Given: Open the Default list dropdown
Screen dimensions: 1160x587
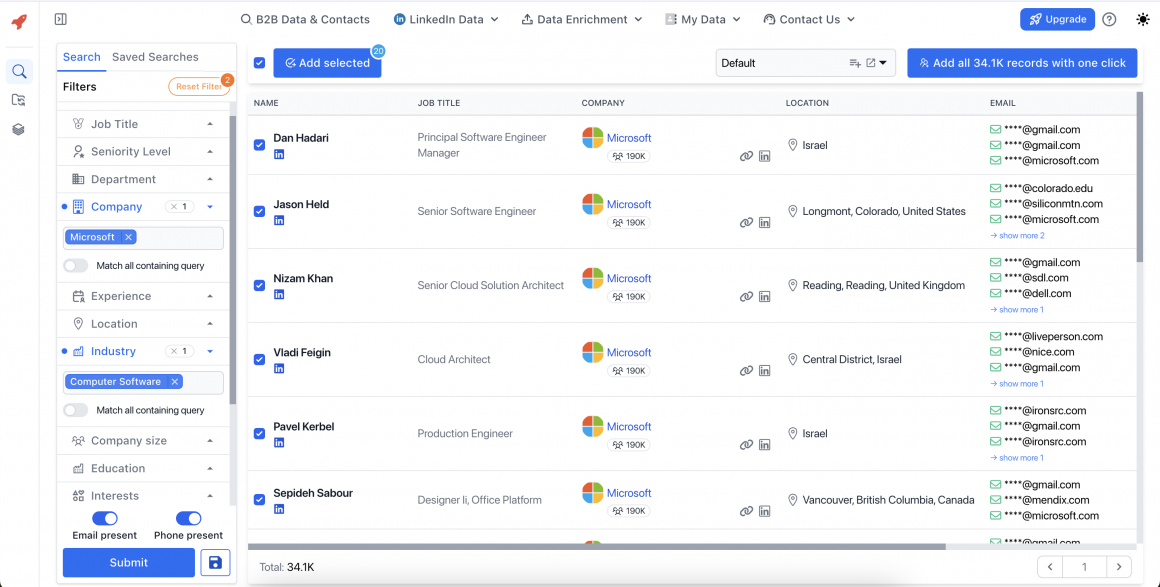Looking at the screenshot, I should [x=883, y=63].
